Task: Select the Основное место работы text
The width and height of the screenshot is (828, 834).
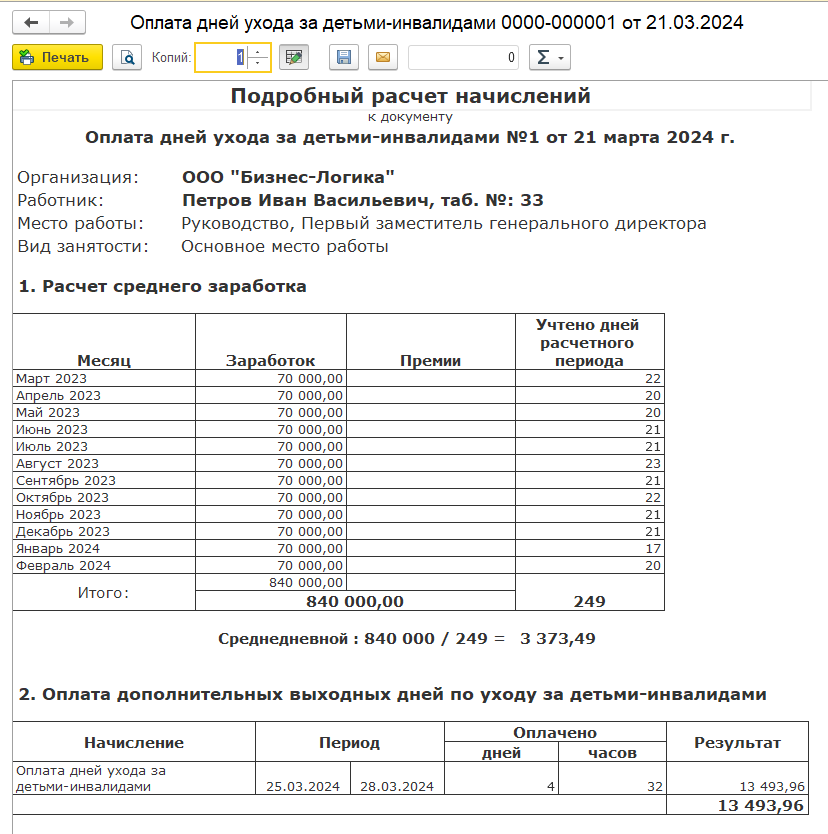Action: tap(285, 246)
